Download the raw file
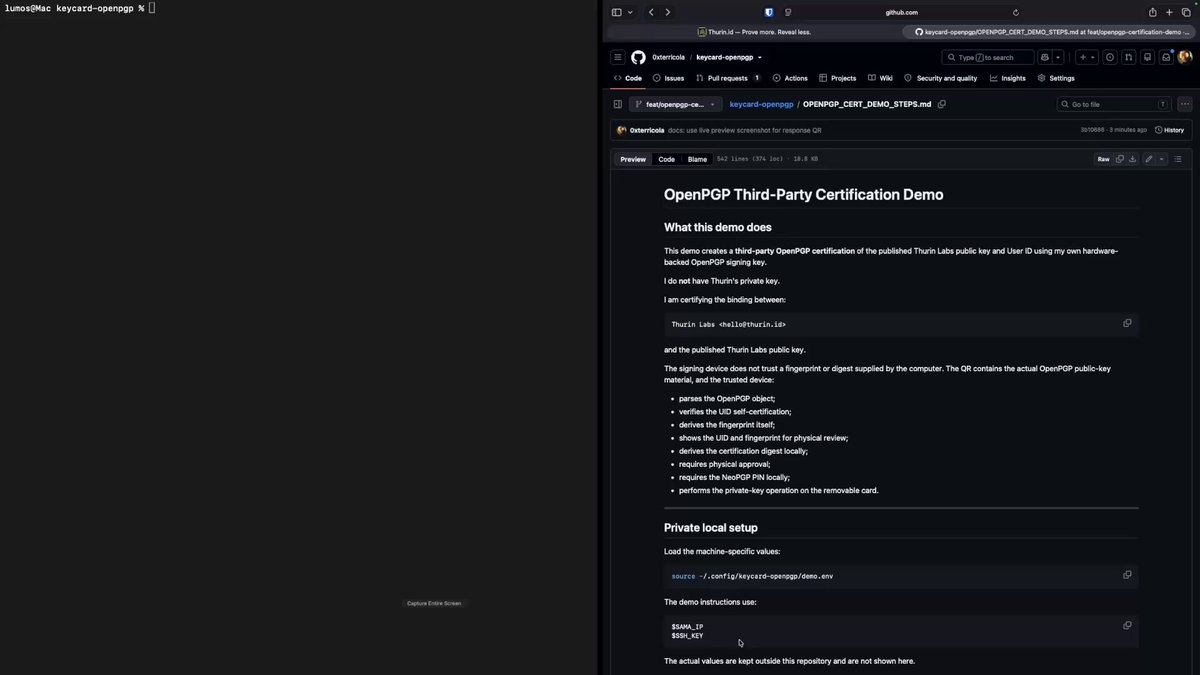The width and height of the screenshot is (1200, 675). pos(1132,159)
